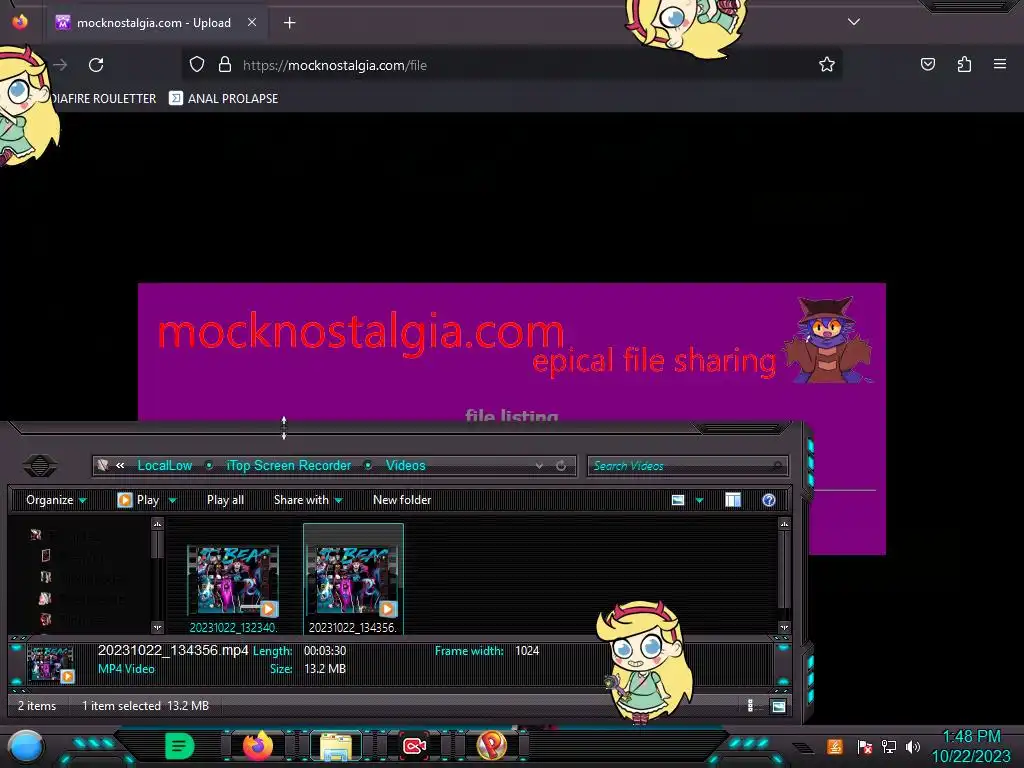Image resolution: width=1024 pixels, height=768 pixels.
Task: Click the tracking protection shield icon
Action: click(x=197, y=64)
